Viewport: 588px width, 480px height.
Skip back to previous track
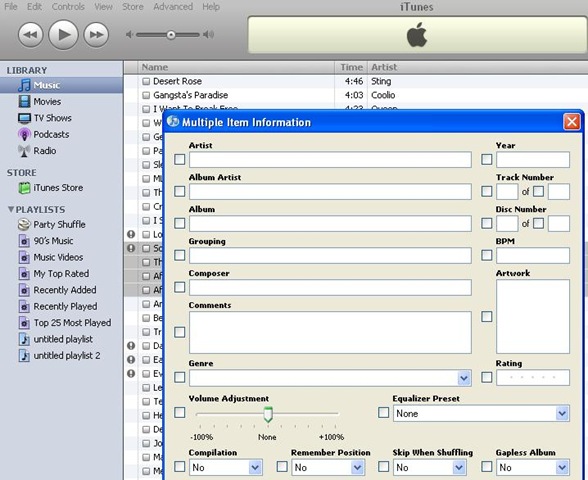pyautogui.click(x=31, y=35)
